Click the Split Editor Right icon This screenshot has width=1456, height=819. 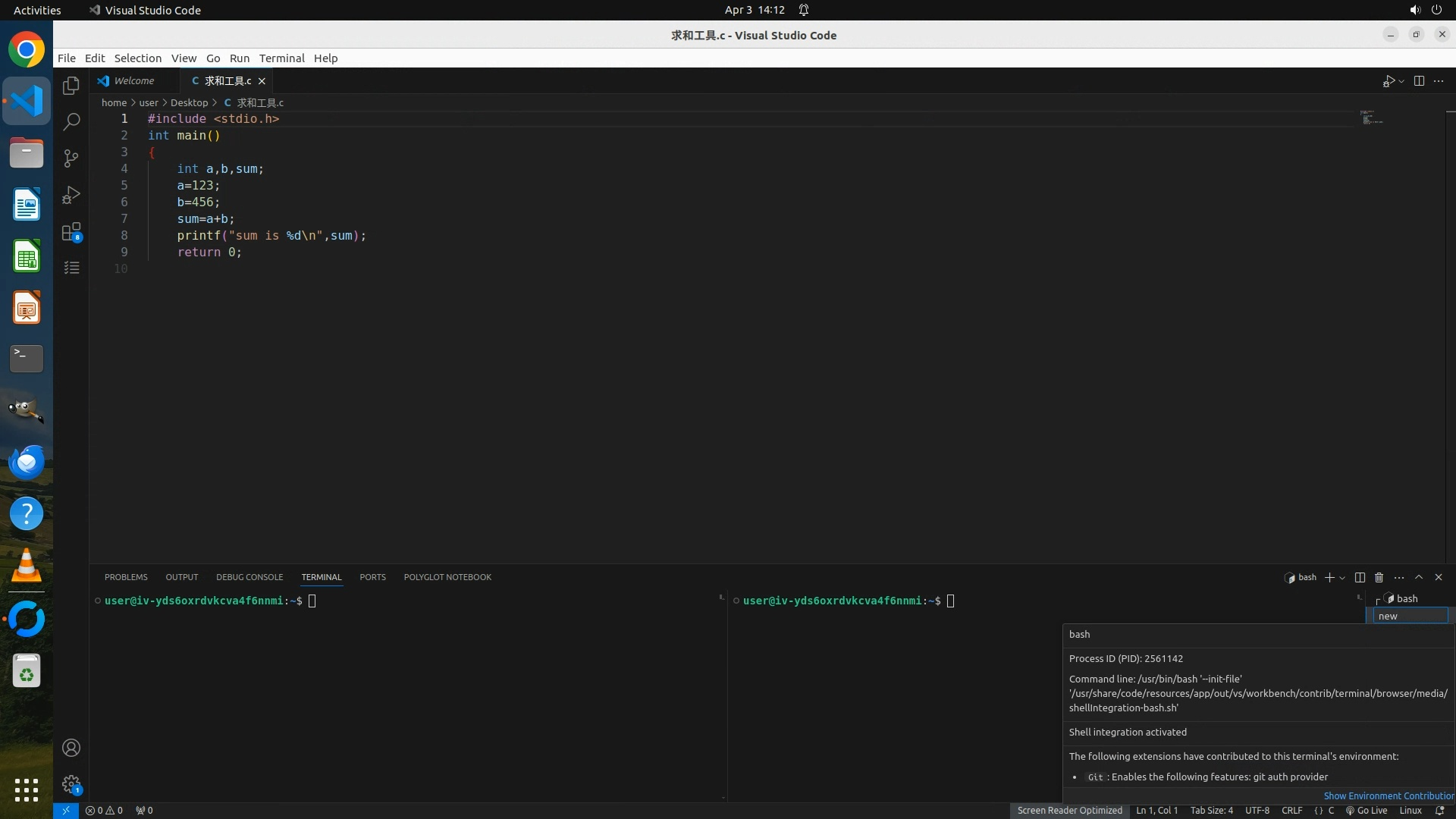(1419, 81)
